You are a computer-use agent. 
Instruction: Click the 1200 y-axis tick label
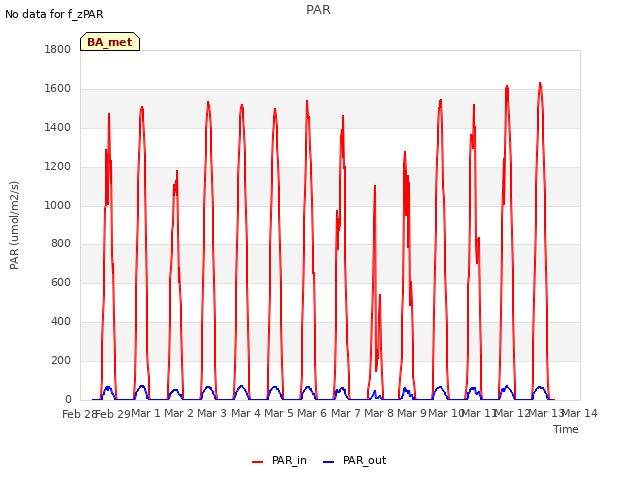coord(58,167)
